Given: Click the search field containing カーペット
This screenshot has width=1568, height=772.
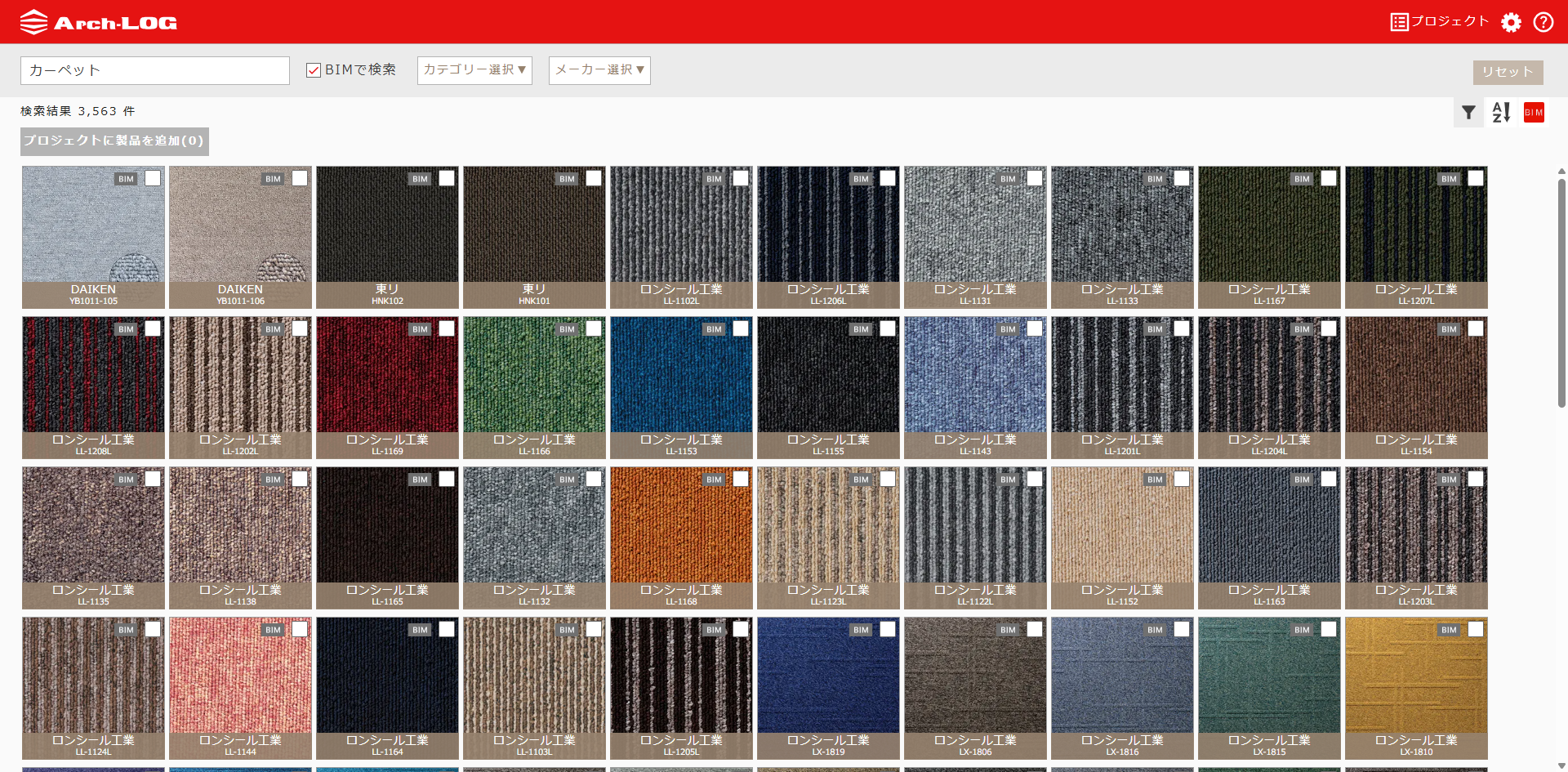Looking at the screenshot, I should [155, 70].
